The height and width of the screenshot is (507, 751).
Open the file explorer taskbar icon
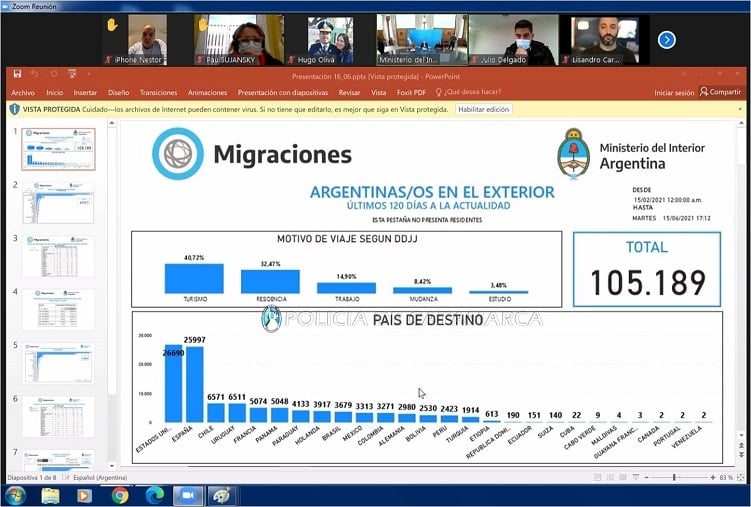click(51, 495)
